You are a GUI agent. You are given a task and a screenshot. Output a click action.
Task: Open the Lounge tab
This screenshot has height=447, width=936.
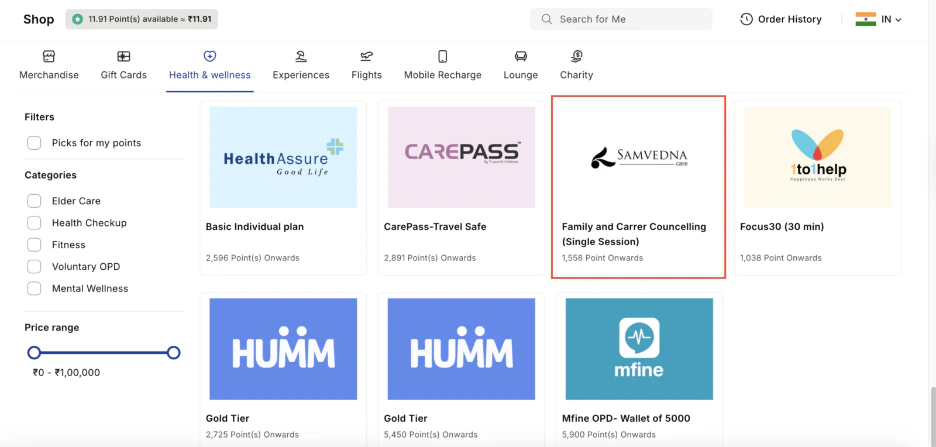[x=521, y=67]
